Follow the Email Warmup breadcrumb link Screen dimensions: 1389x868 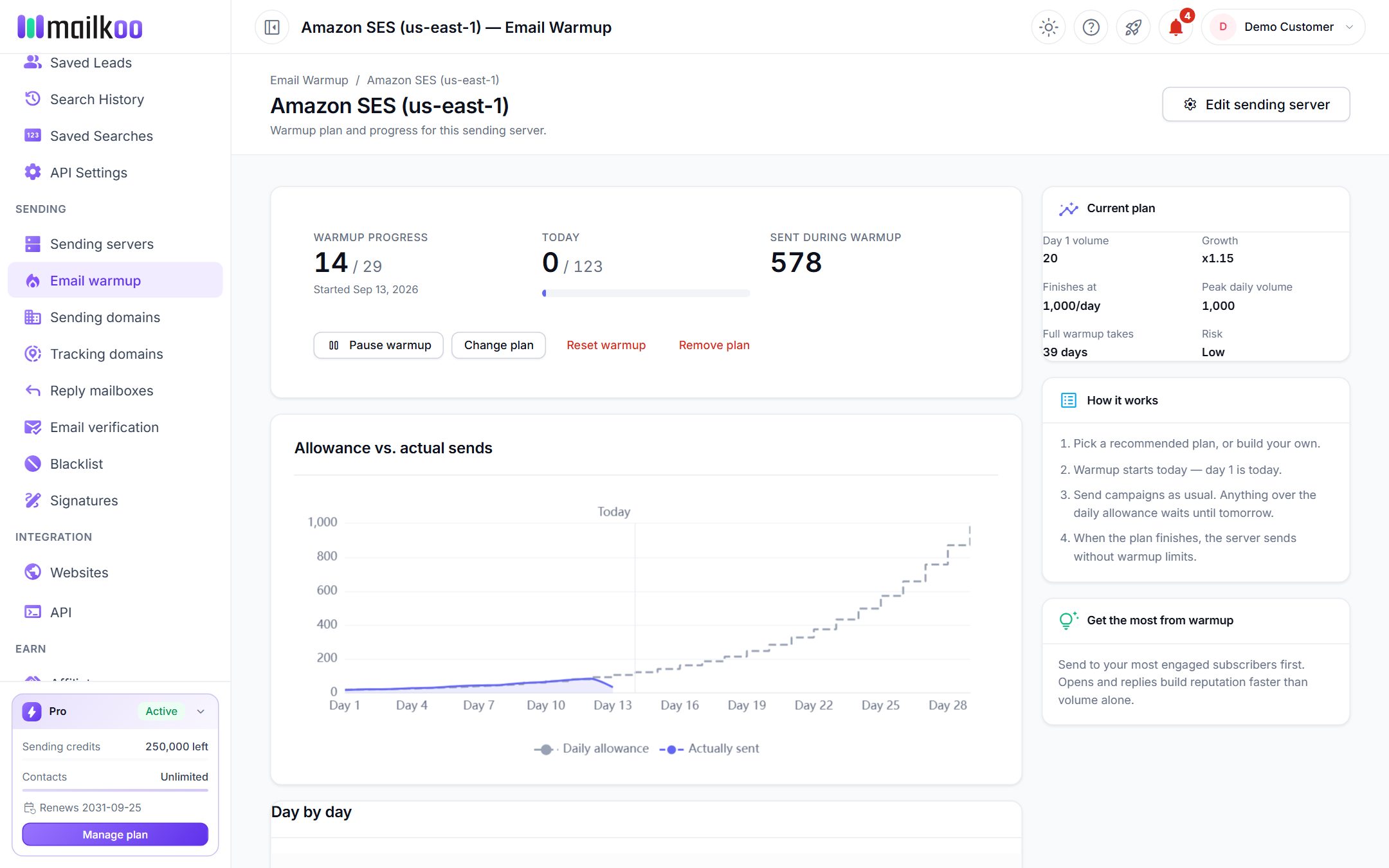[x=309, y=80]
